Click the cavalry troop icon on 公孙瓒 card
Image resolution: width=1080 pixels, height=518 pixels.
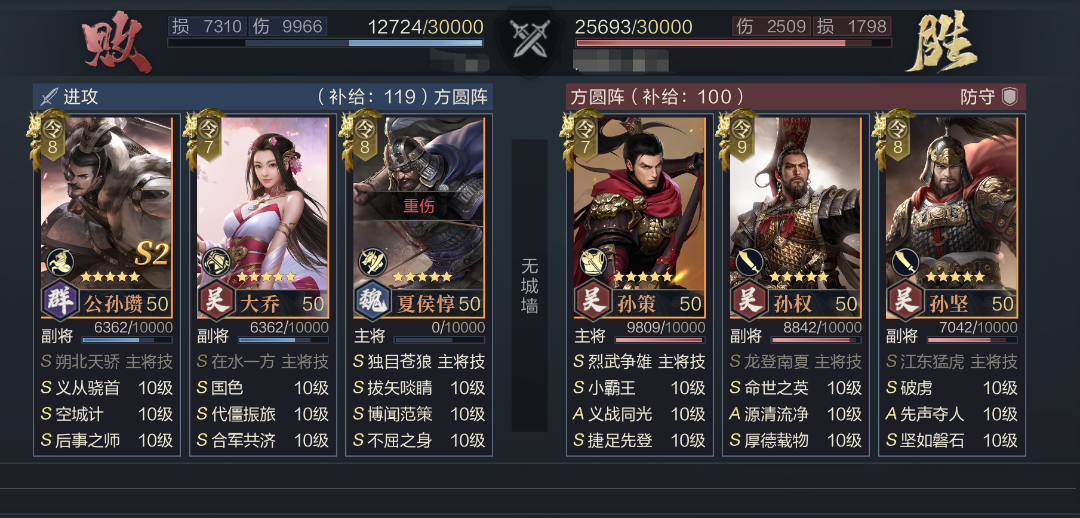(60, 262)
